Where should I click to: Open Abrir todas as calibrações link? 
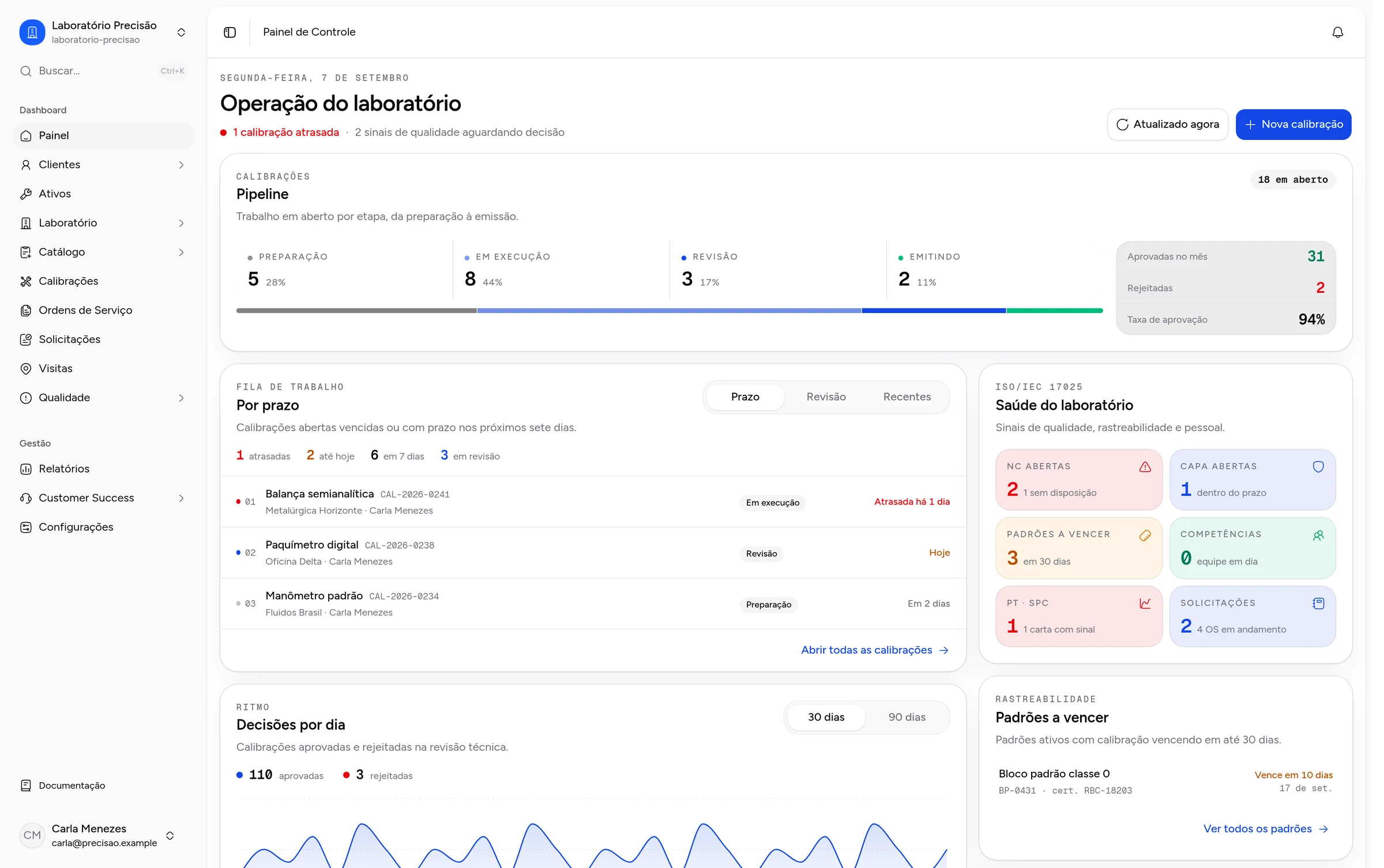click(x=875, y=650)
